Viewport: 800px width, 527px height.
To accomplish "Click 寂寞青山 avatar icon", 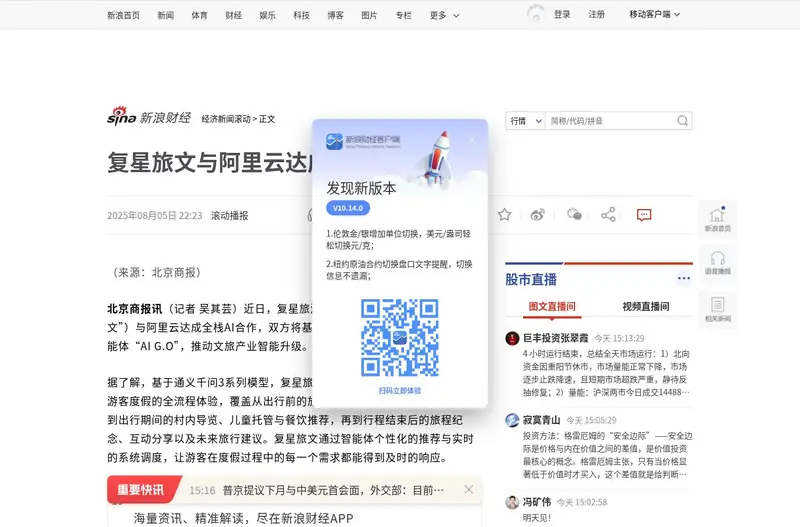I will (x=512, y=420).
